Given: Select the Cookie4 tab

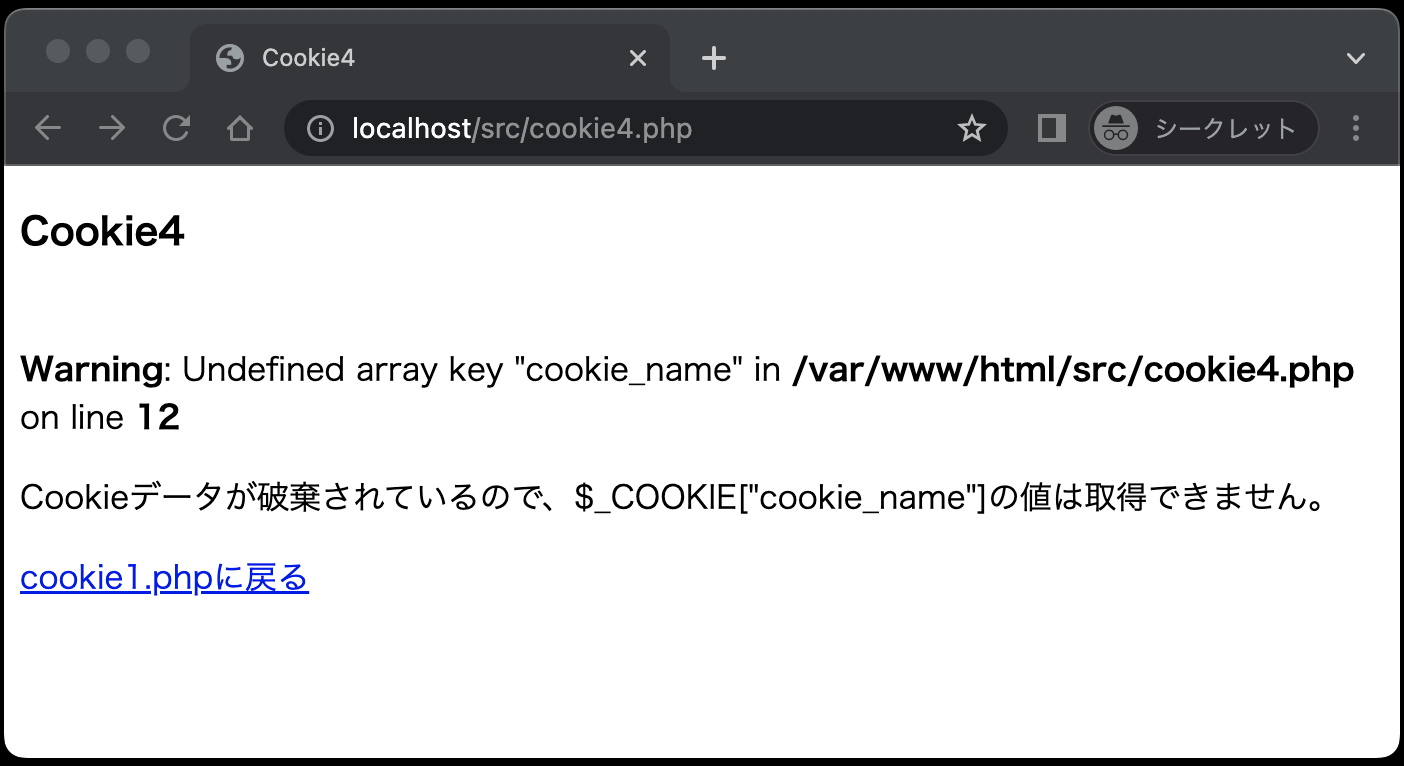Looking at the screenshot, I should tap(400, 58).
